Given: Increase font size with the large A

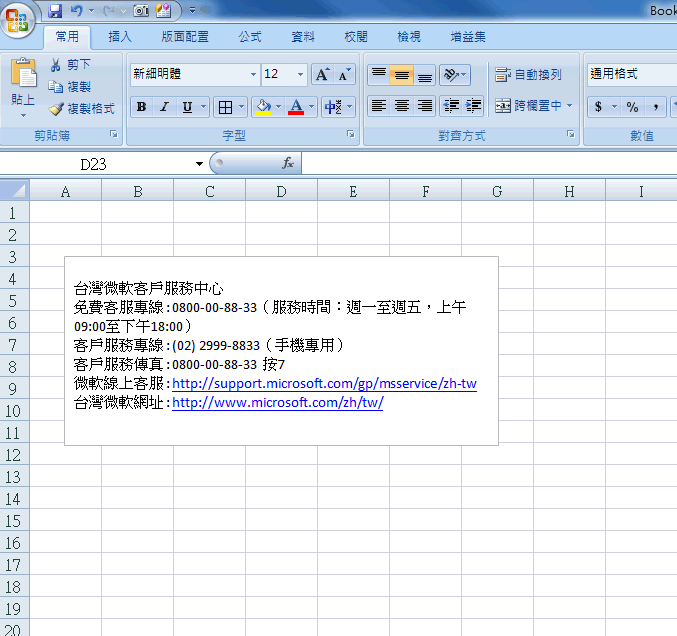Looking at the screenshot, I should coord(323,74).
